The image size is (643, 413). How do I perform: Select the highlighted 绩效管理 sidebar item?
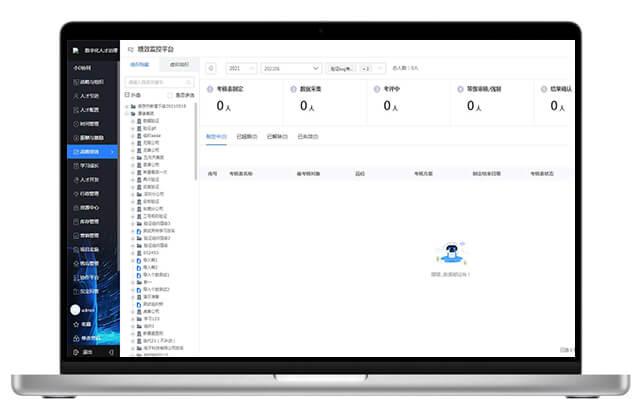[x=90, y=152]
